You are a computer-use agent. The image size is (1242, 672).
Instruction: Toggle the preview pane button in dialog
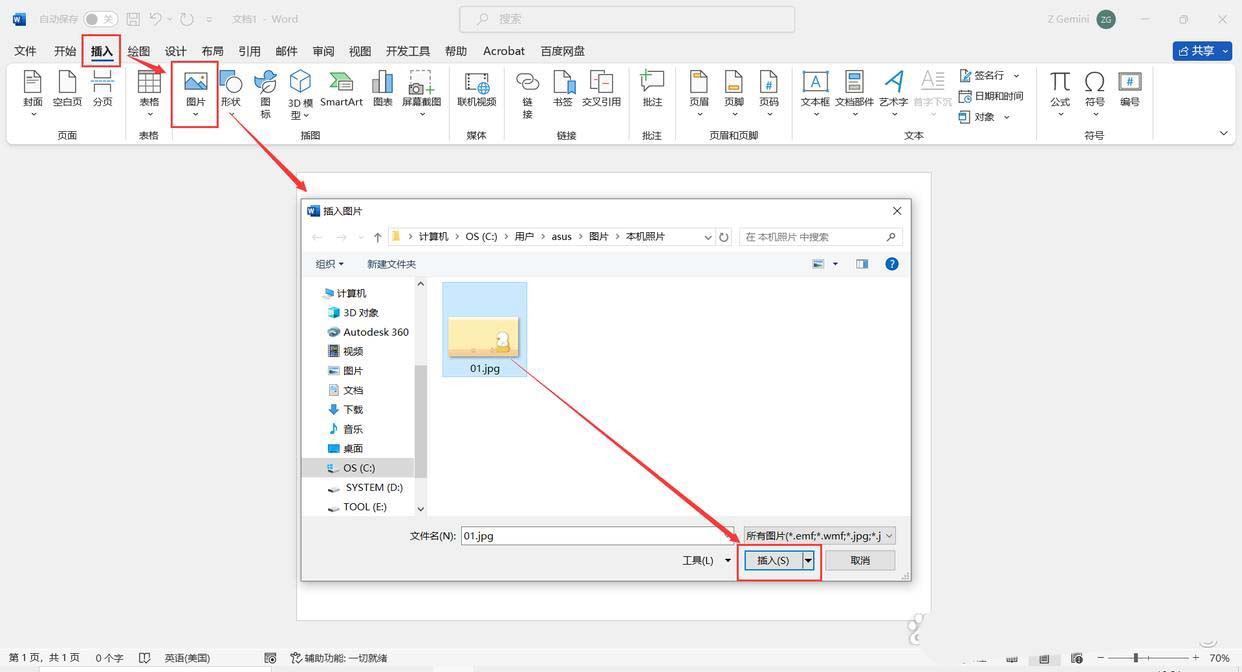(862, 264)
